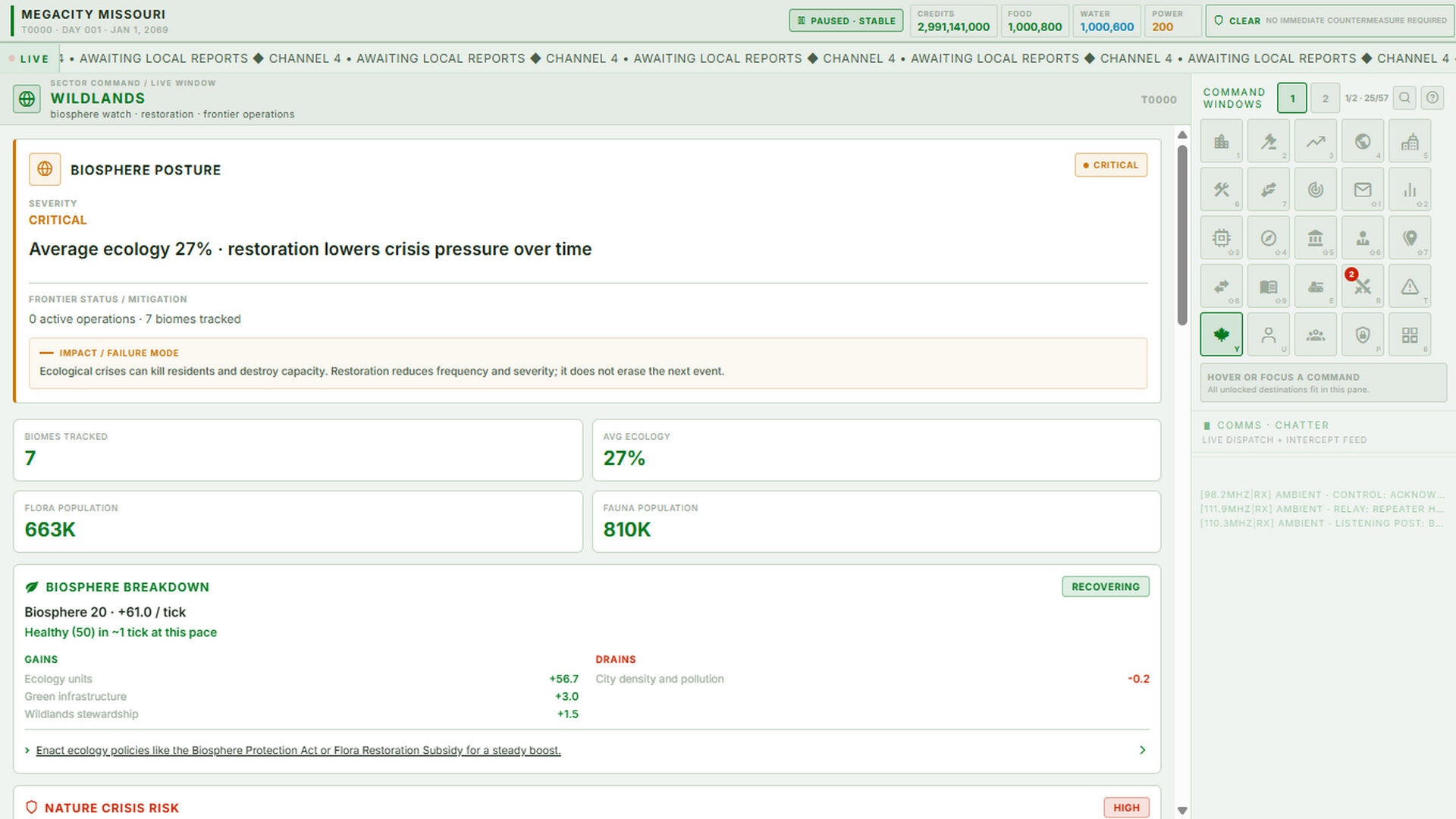Open the globe world command window
The image size is (1456, 819).
(x=1362, y=141)
